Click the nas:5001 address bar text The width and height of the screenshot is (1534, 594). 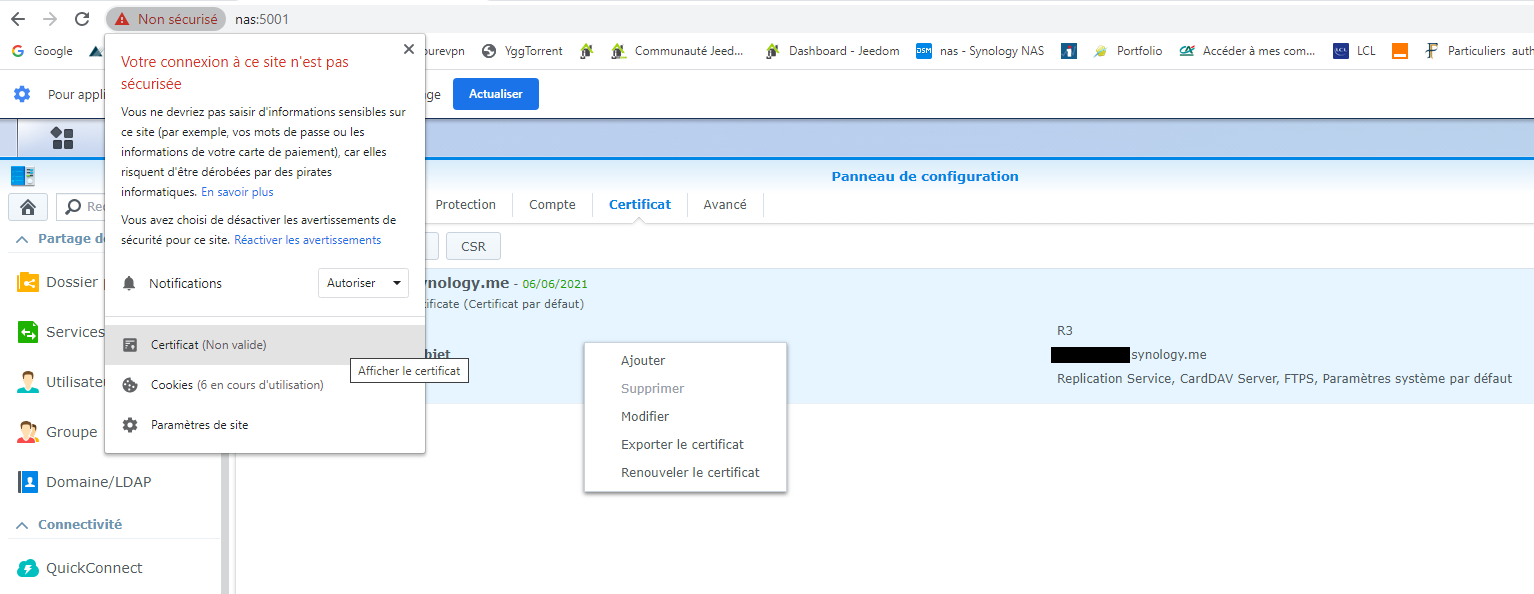262,19
